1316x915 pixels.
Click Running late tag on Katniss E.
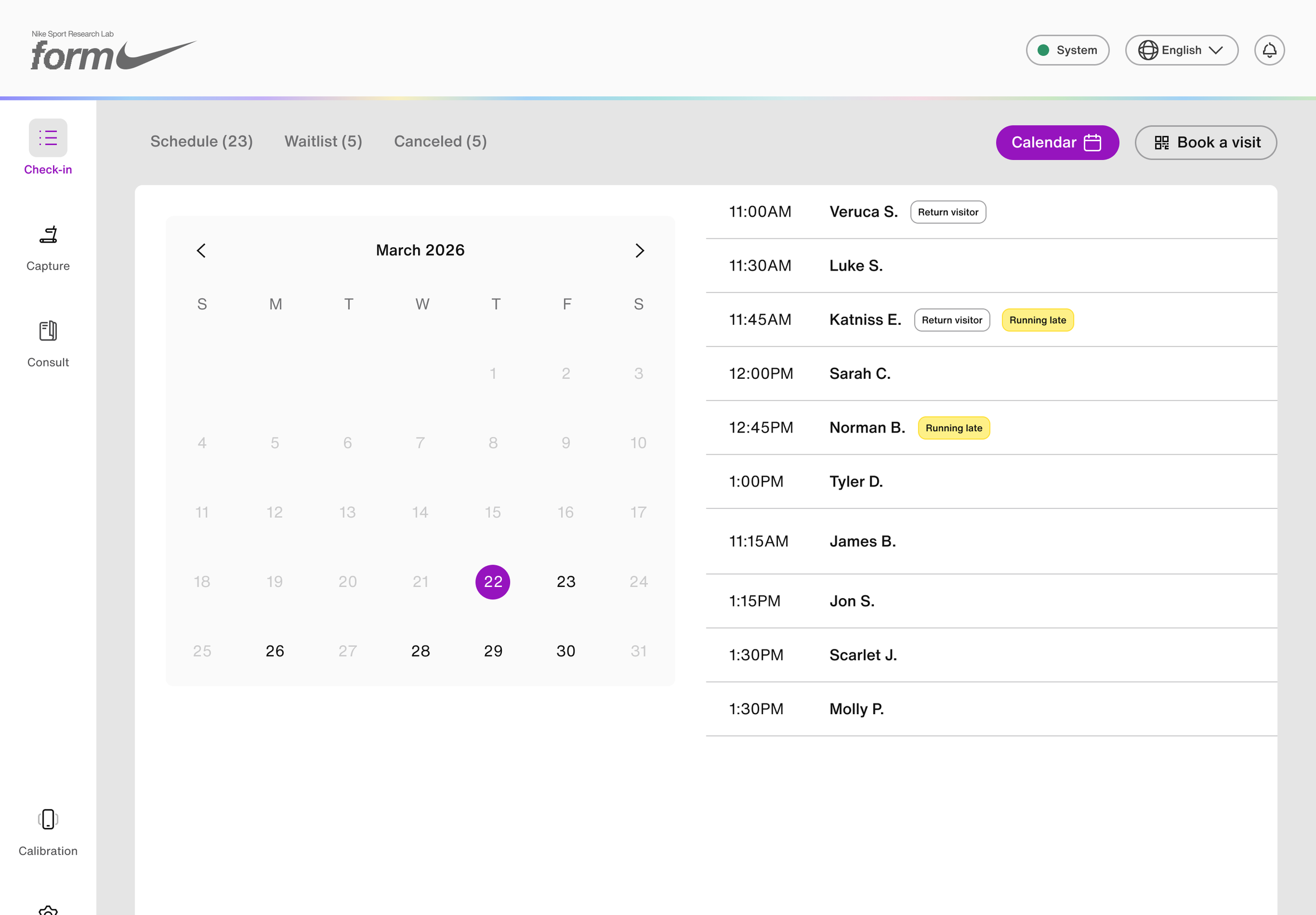[1038, 320]
